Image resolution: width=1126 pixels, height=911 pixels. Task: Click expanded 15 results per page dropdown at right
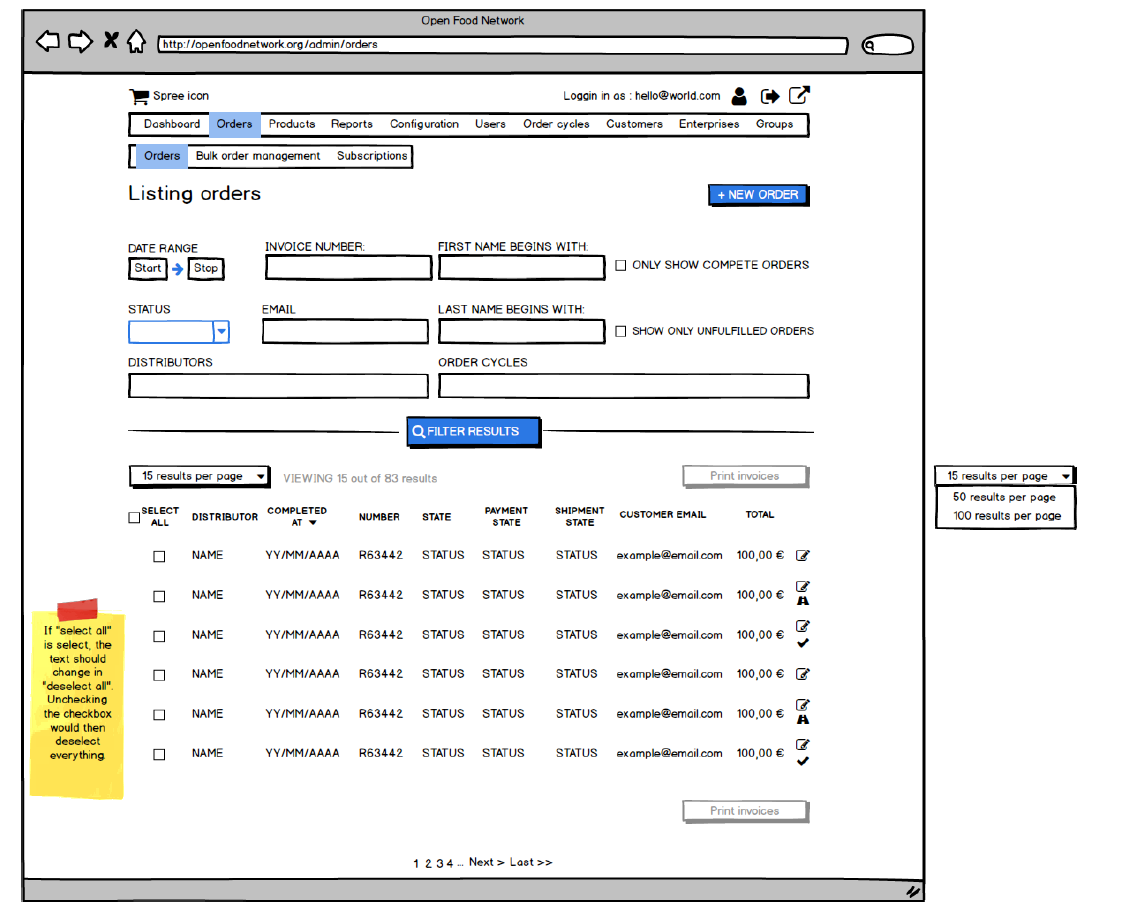[1005, 476]
